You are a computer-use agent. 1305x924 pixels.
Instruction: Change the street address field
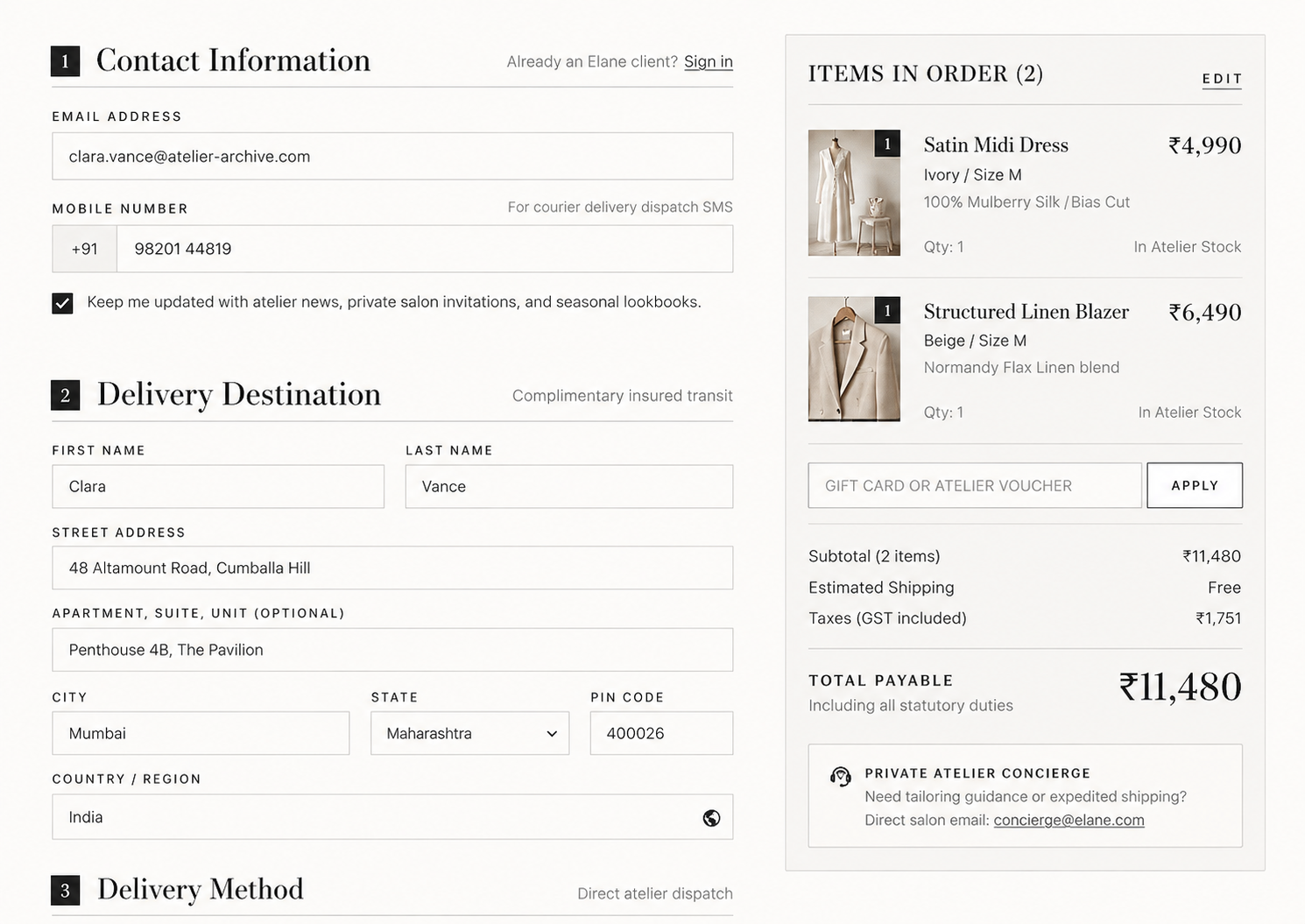(x=392, y=568)
